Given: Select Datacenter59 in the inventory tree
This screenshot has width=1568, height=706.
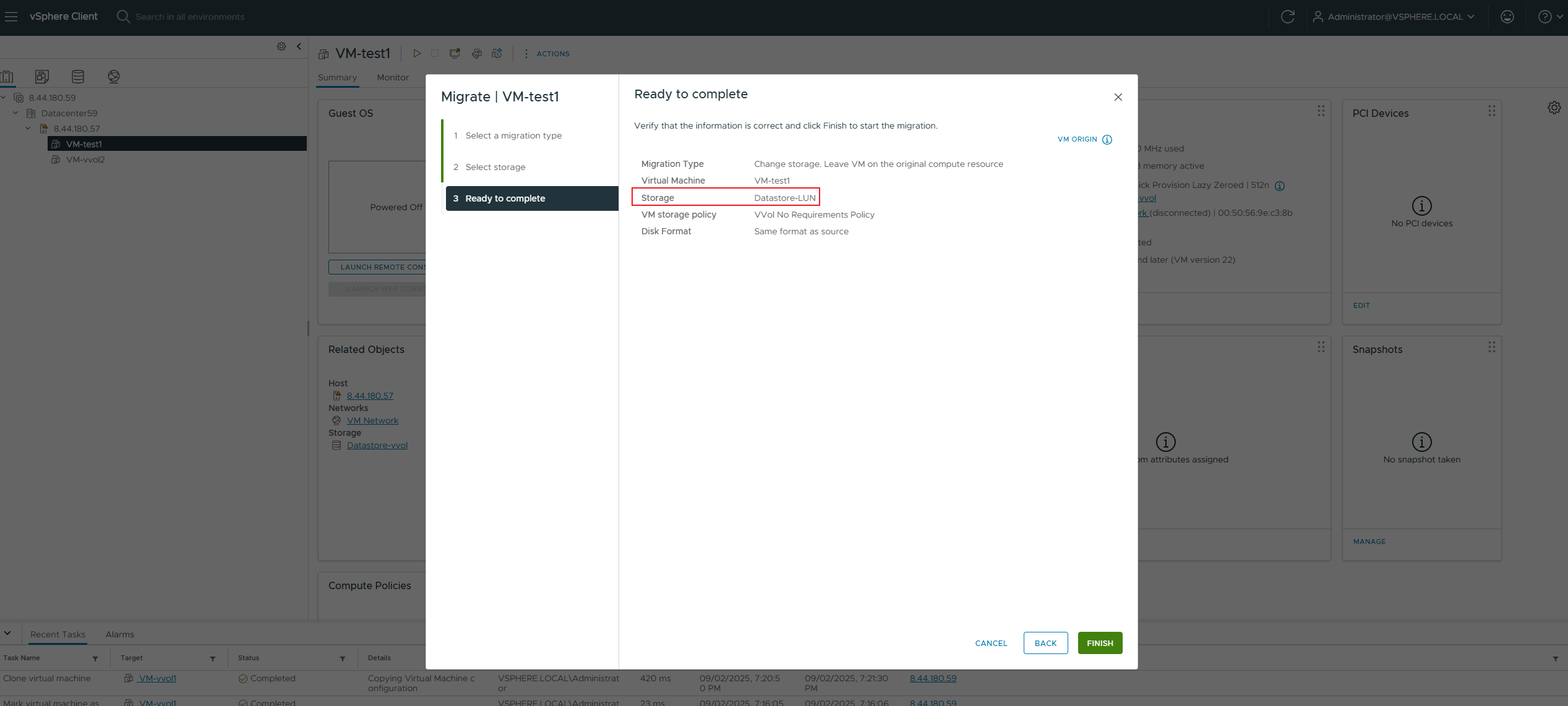Looking at the screenshot, I should click(69, 113).
